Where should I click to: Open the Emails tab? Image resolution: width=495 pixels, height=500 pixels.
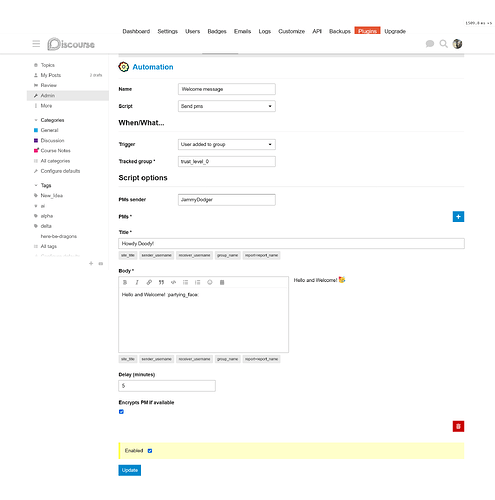coord(242,31)
